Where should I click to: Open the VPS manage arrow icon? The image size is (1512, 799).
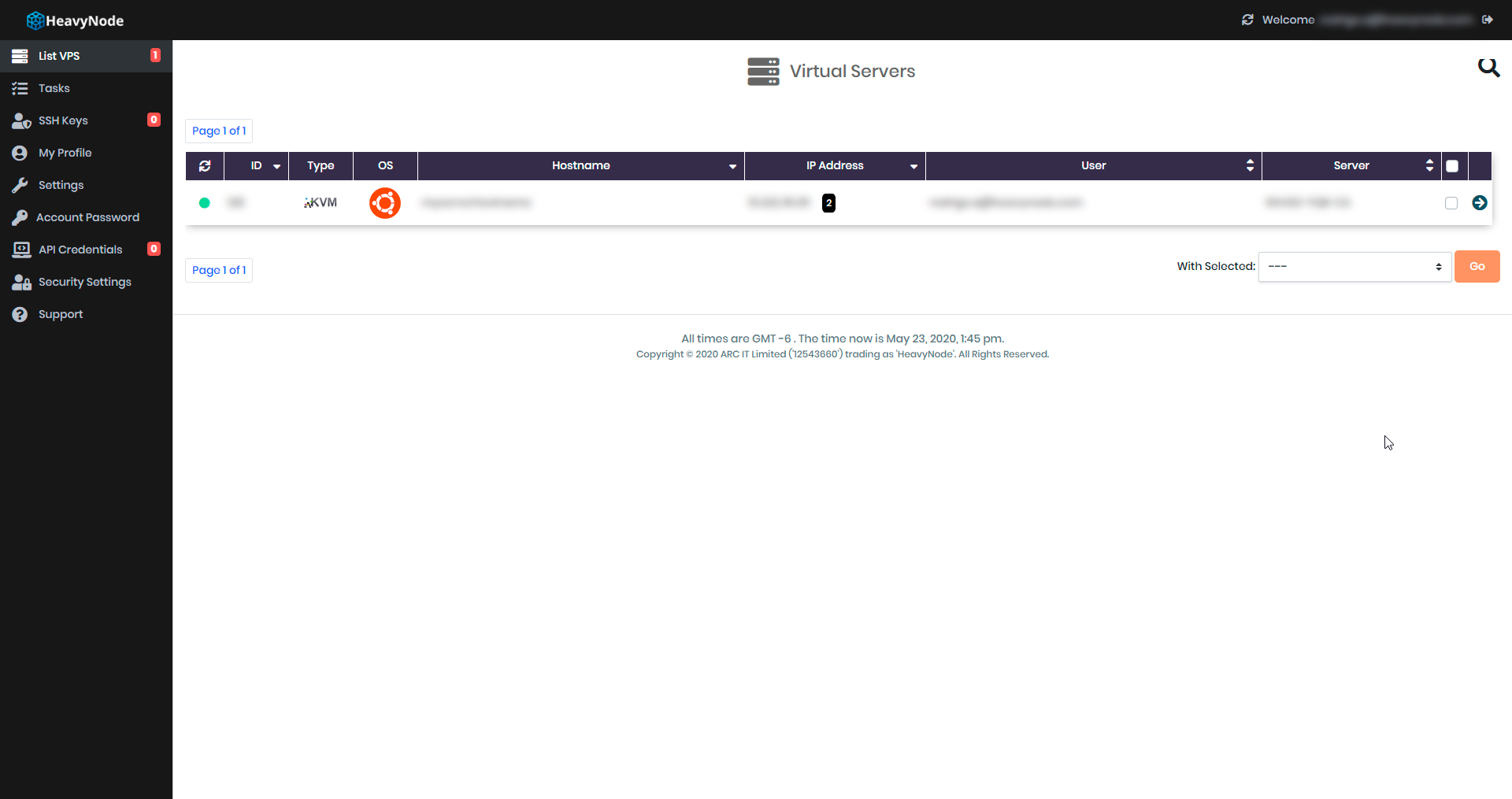(x=1480, y=203)
